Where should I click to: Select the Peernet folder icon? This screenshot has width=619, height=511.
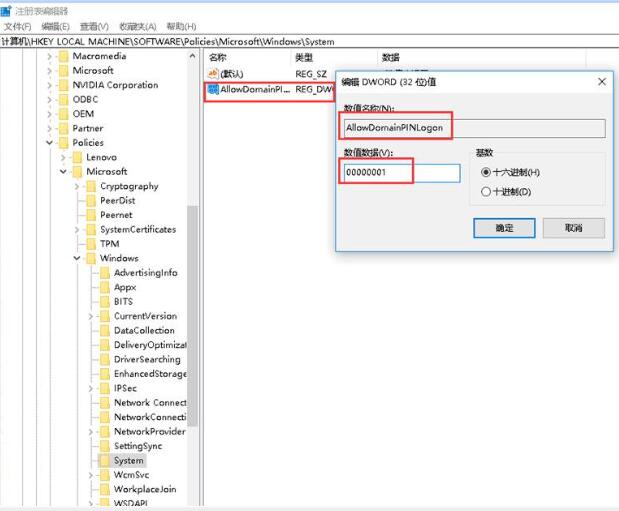[x=91, y=215]
